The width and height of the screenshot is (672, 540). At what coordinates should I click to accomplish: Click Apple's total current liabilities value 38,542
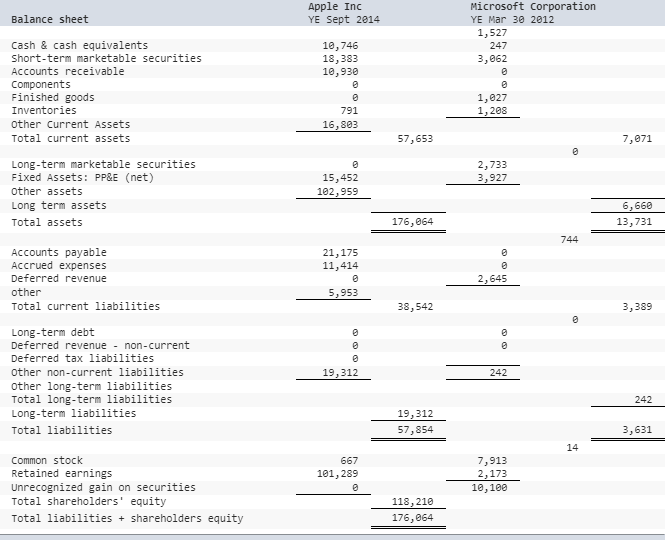[415, 306]
